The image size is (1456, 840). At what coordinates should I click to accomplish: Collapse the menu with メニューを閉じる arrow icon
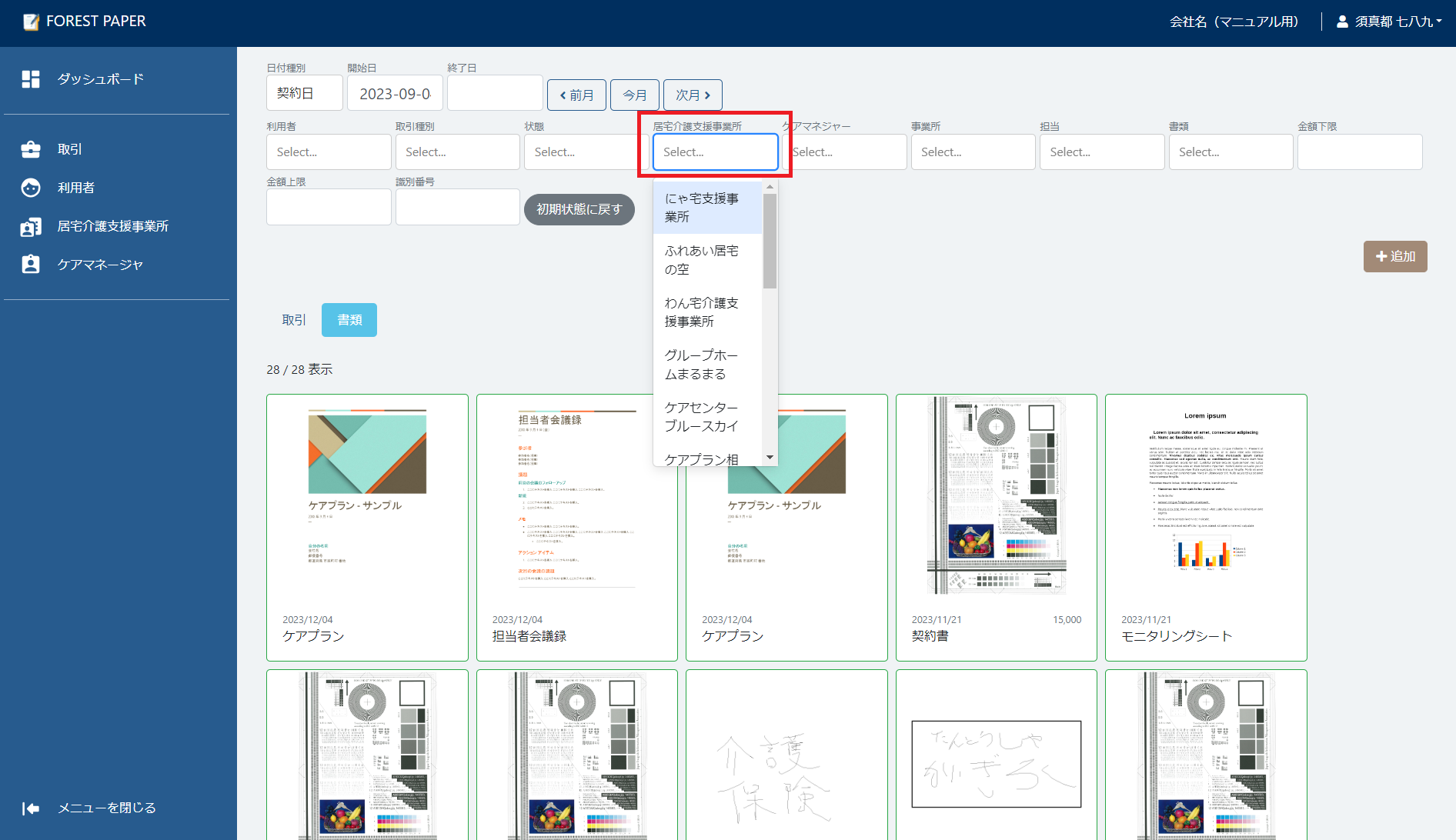pos(31,808)
